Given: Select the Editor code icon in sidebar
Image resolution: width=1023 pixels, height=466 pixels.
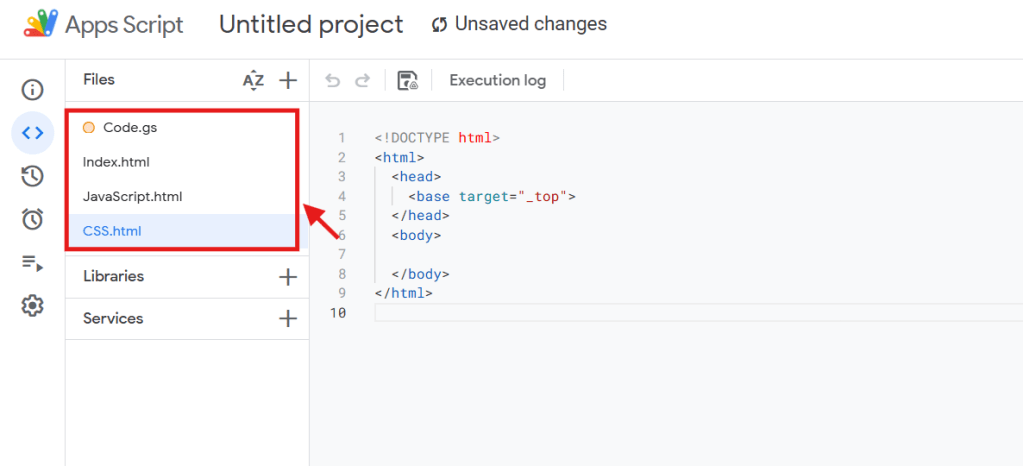Looking at the screenshot, I should click(33, 133).
